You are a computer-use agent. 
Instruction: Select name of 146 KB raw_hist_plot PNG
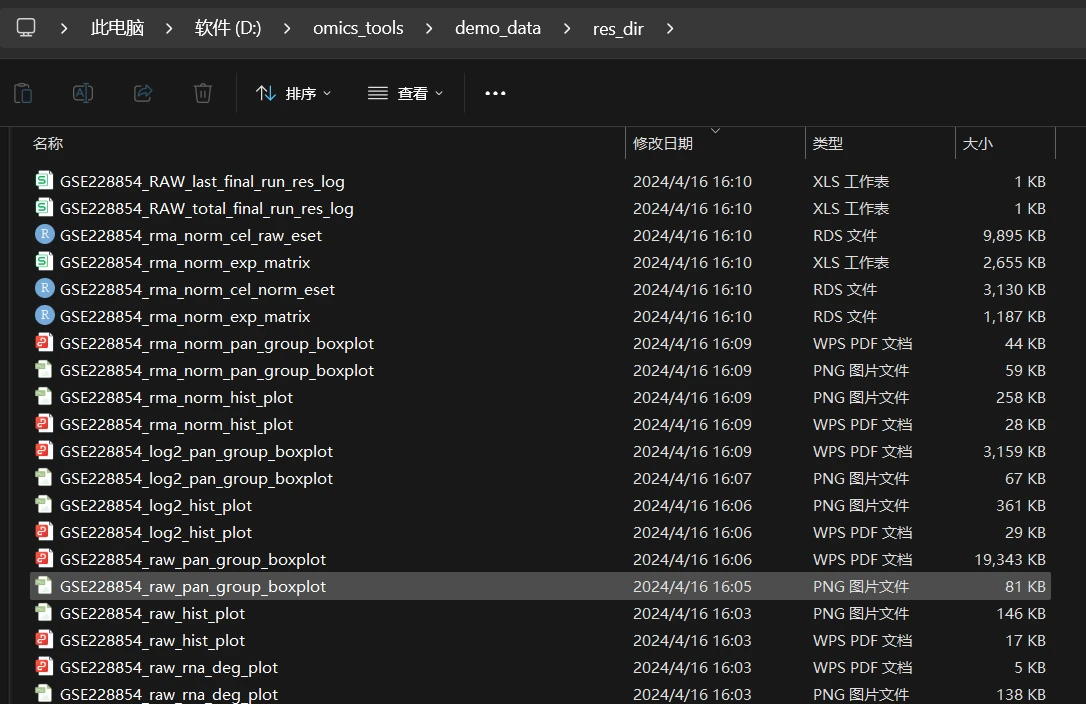click(x=152, y=614)
